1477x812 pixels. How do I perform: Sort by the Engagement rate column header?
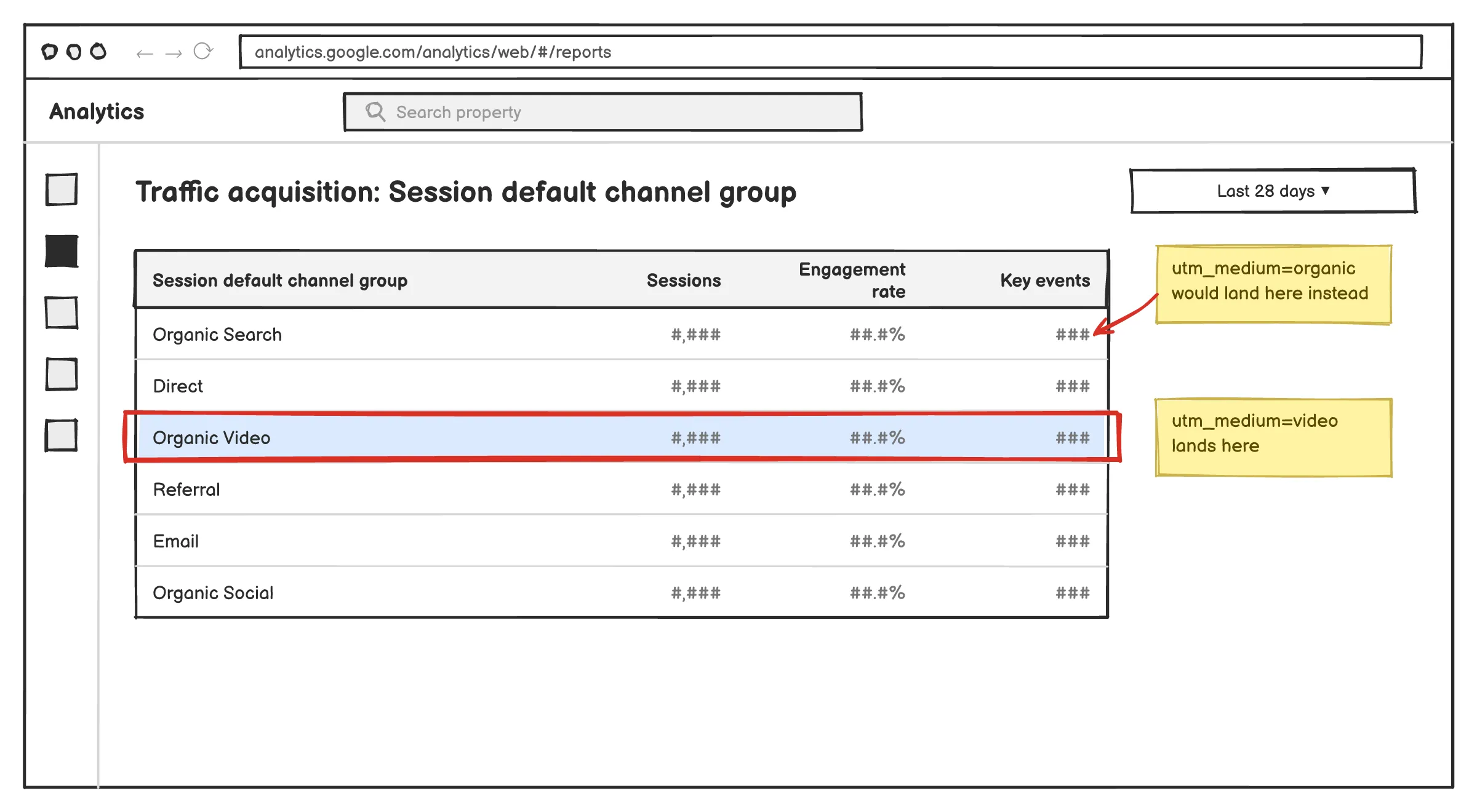point(852,280)
